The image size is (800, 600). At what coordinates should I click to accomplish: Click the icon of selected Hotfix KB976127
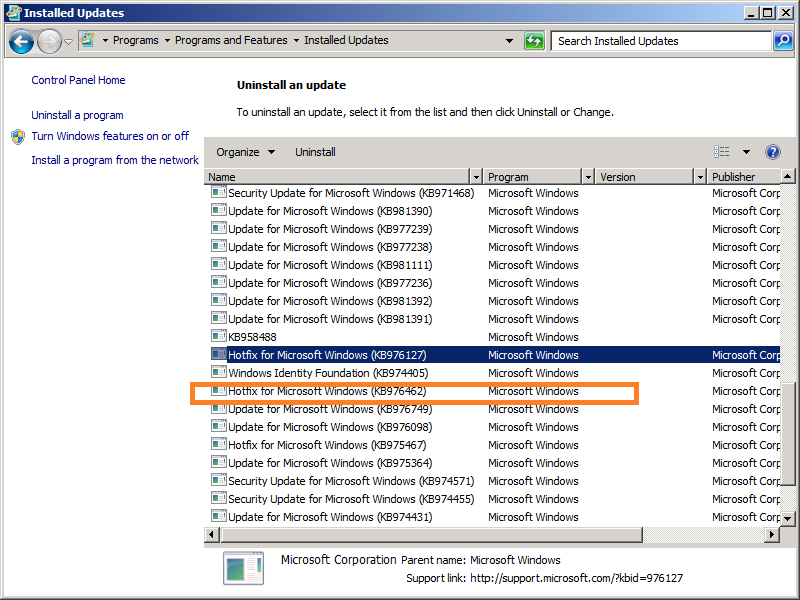(x=219, y=354)
